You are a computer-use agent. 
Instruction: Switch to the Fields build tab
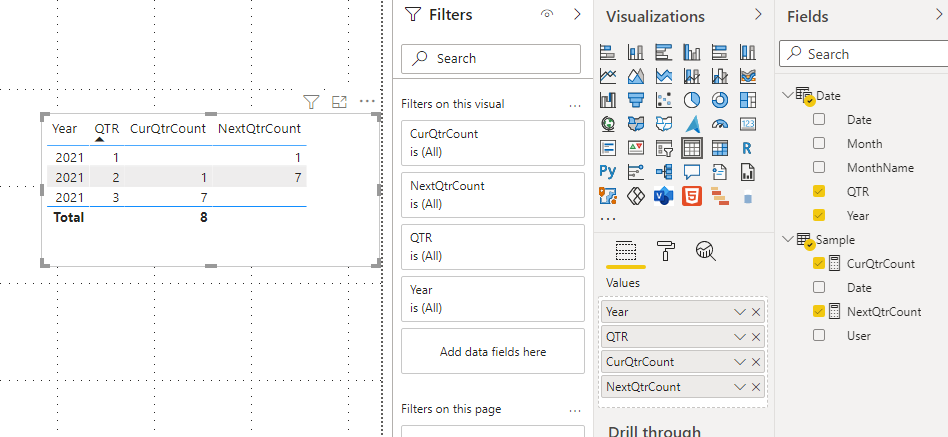pos(626,250)
